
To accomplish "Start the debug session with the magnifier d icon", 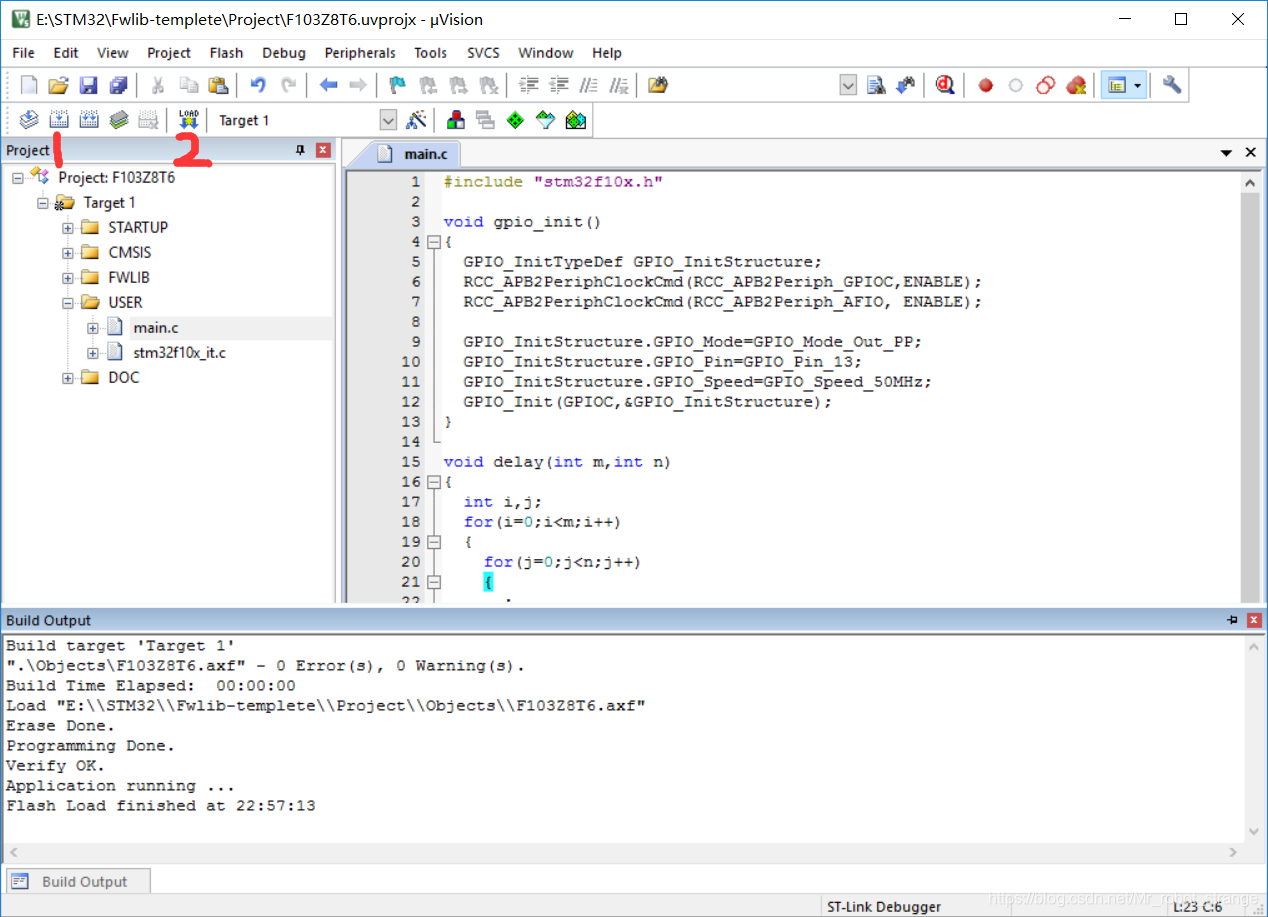I will click(945, 86).
